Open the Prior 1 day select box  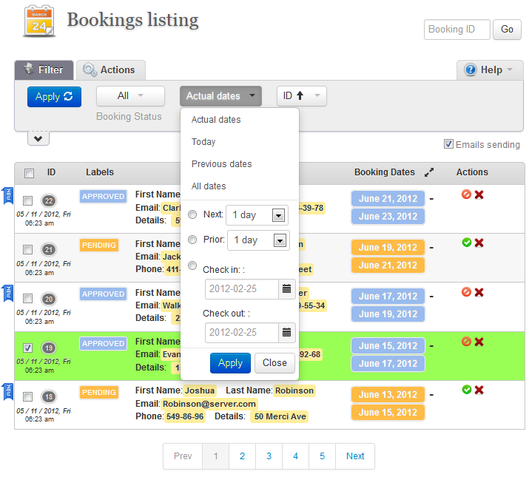coord(258,240)
